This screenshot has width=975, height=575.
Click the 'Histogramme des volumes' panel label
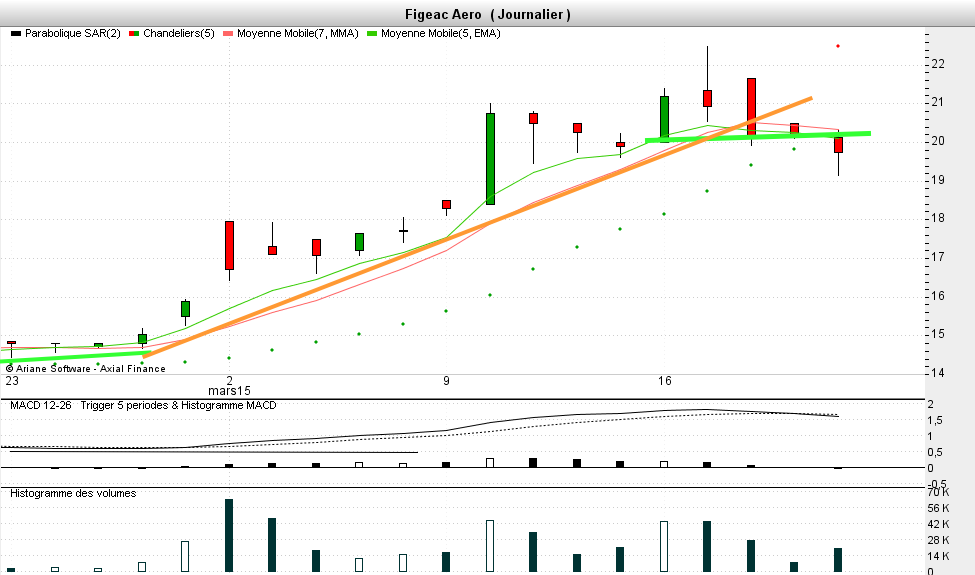coord(73,494)
